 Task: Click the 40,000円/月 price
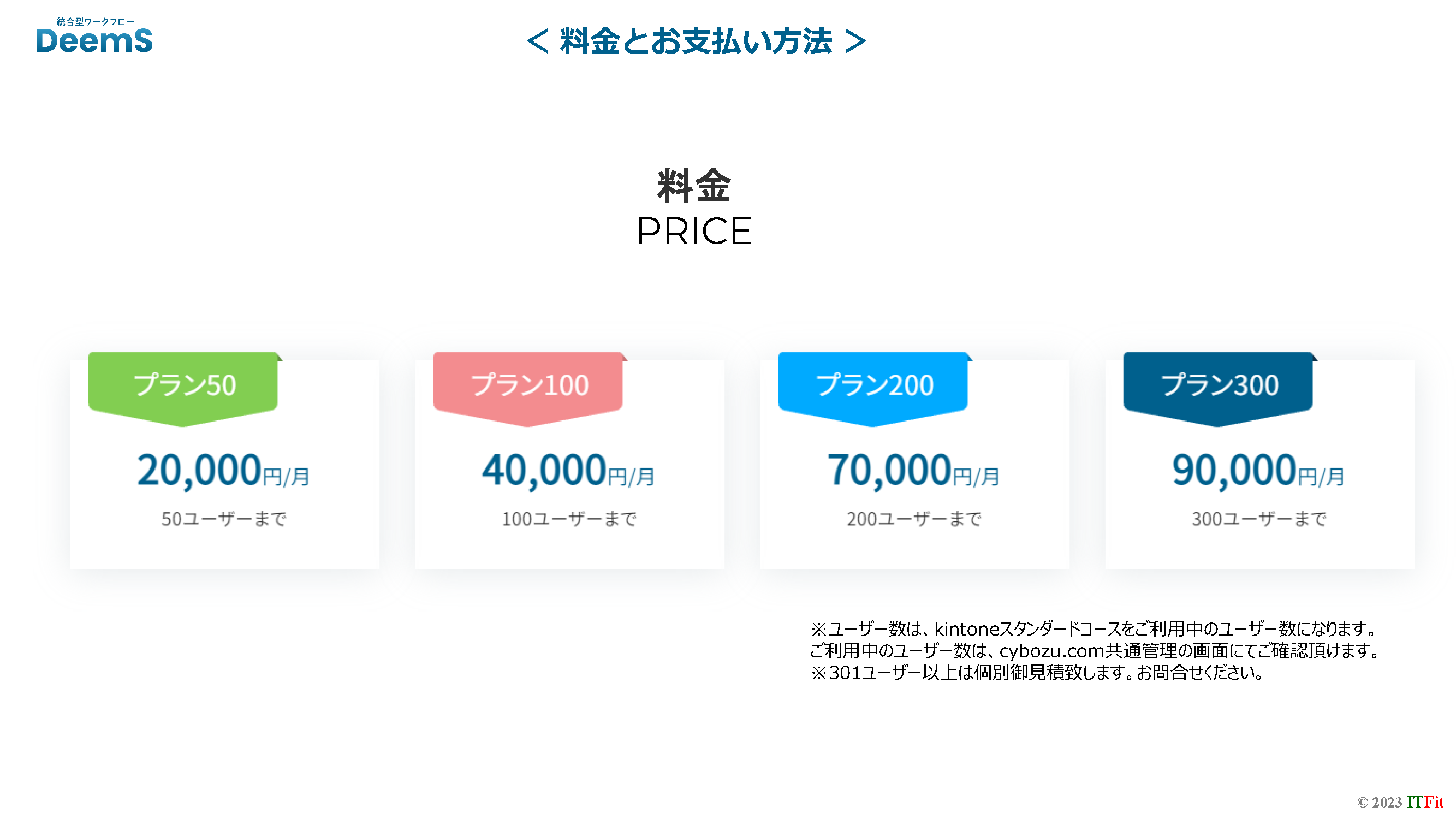click(x=568, y=470)
